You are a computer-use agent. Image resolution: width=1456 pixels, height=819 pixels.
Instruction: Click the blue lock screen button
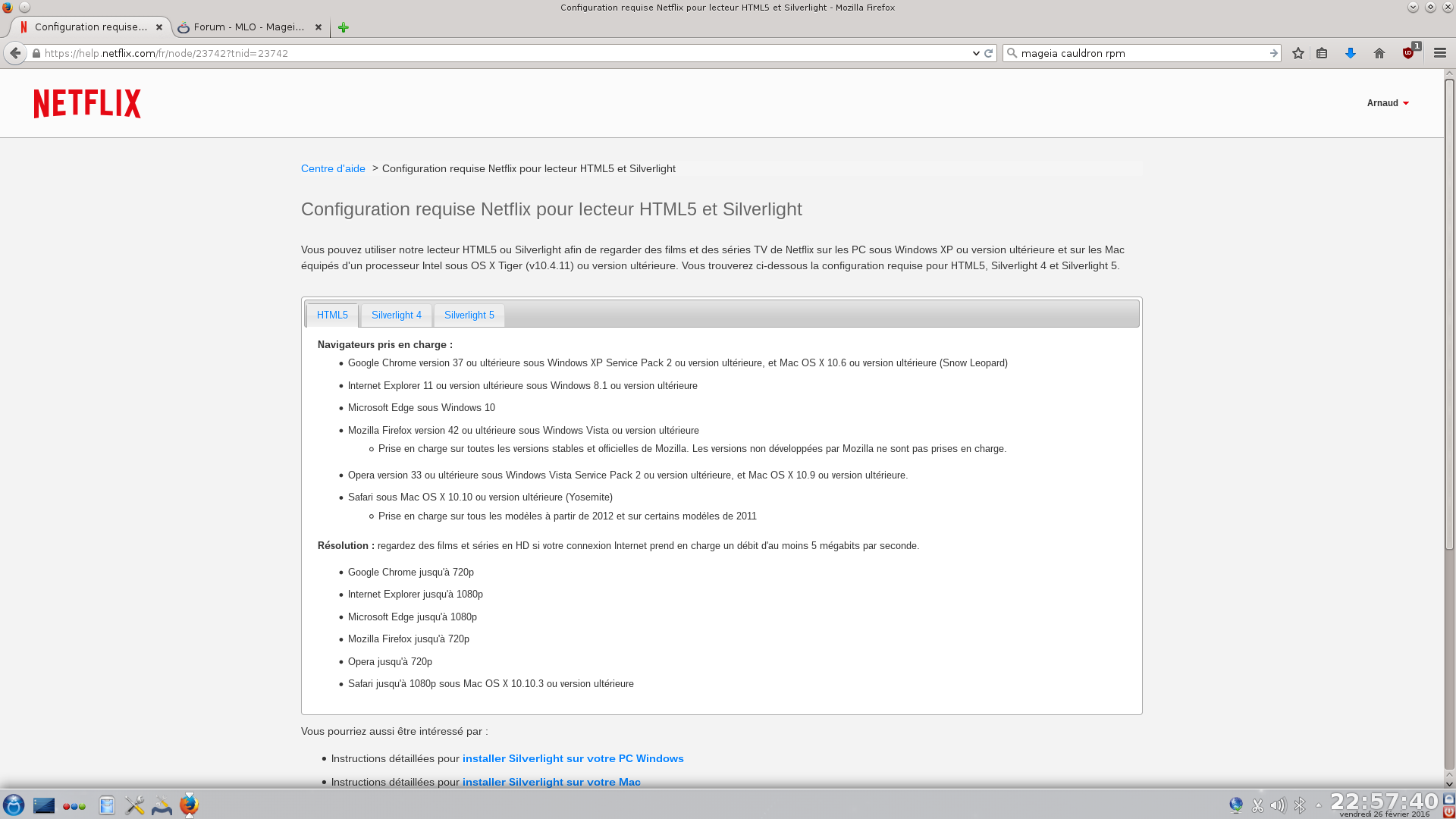pos(1449,799)
